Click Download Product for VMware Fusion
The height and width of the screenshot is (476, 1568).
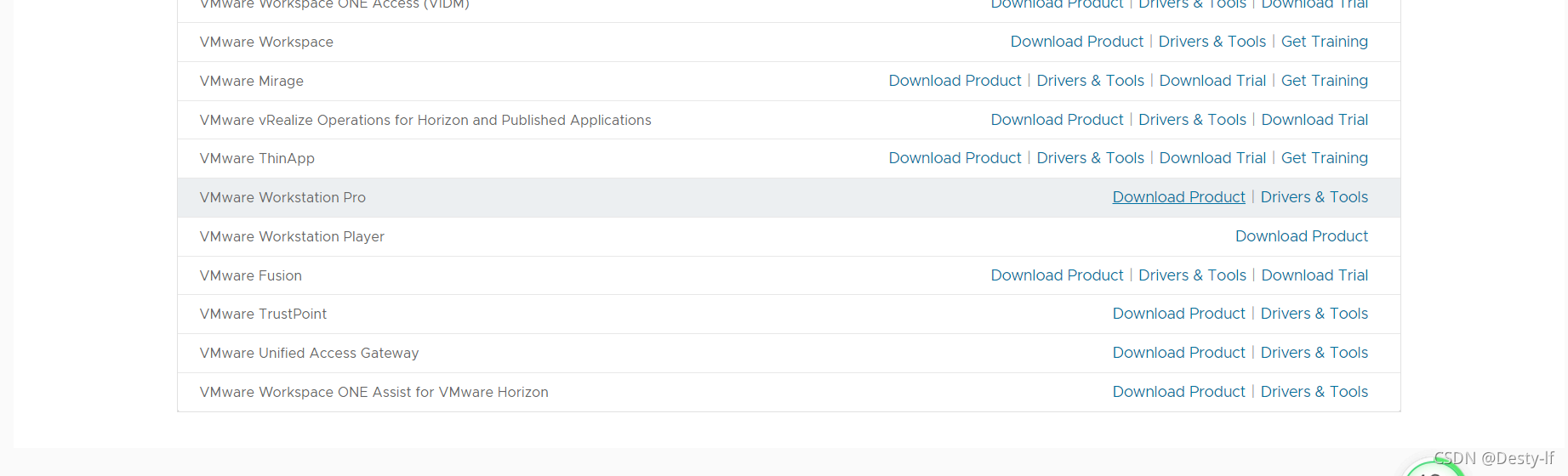1058,275
